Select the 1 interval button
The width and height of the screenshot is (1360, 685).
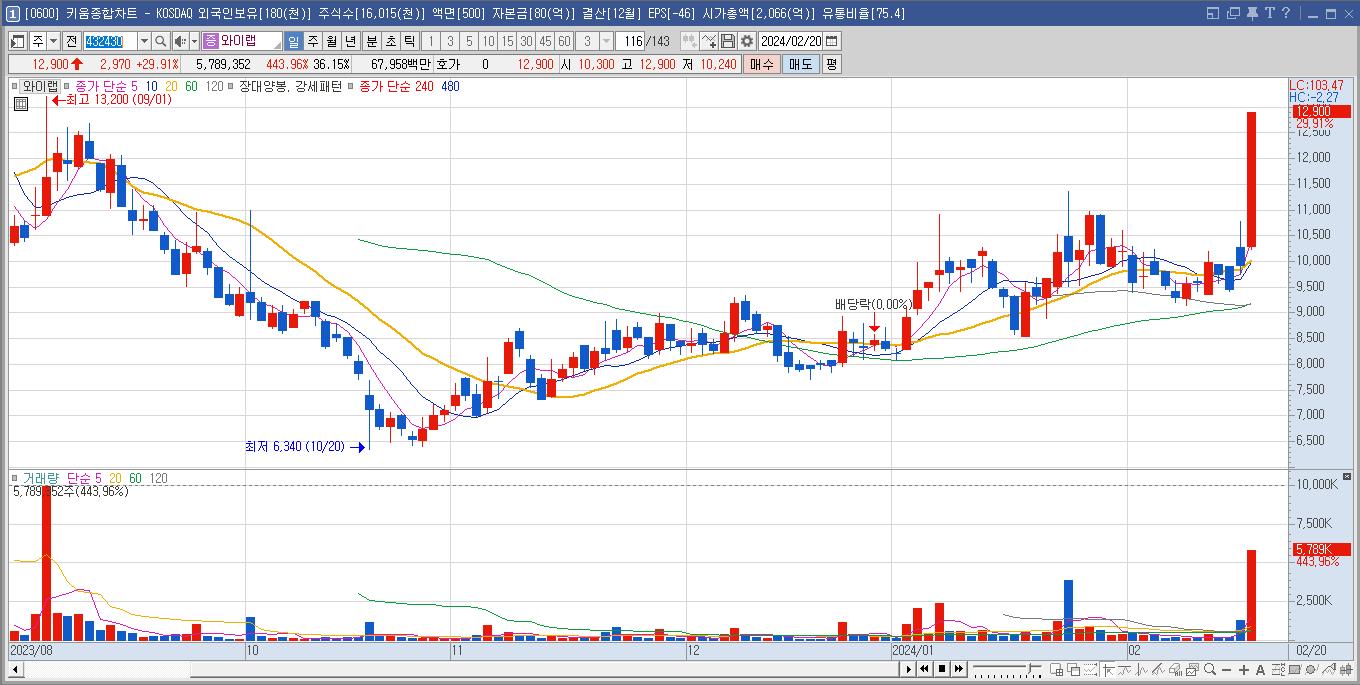tap(431, 41)
